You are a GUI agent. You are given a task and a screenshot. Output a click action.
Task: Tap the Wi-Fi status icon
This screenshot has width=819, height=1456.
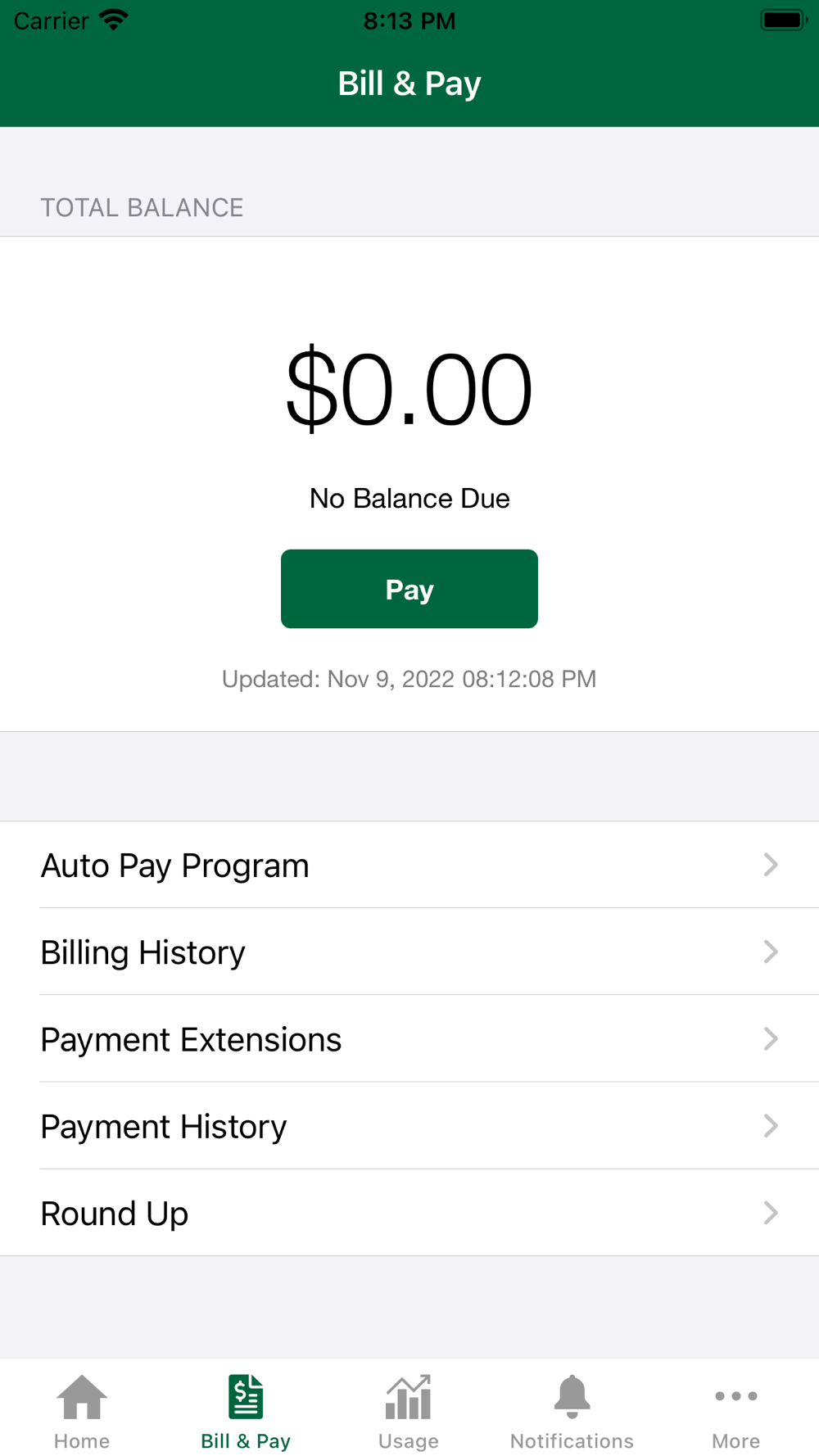[x=114, y=20]
